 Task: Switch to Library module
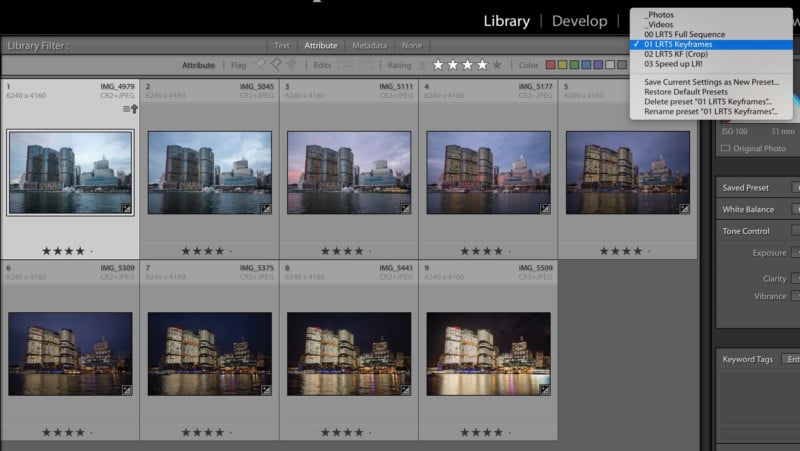[507, 21]
